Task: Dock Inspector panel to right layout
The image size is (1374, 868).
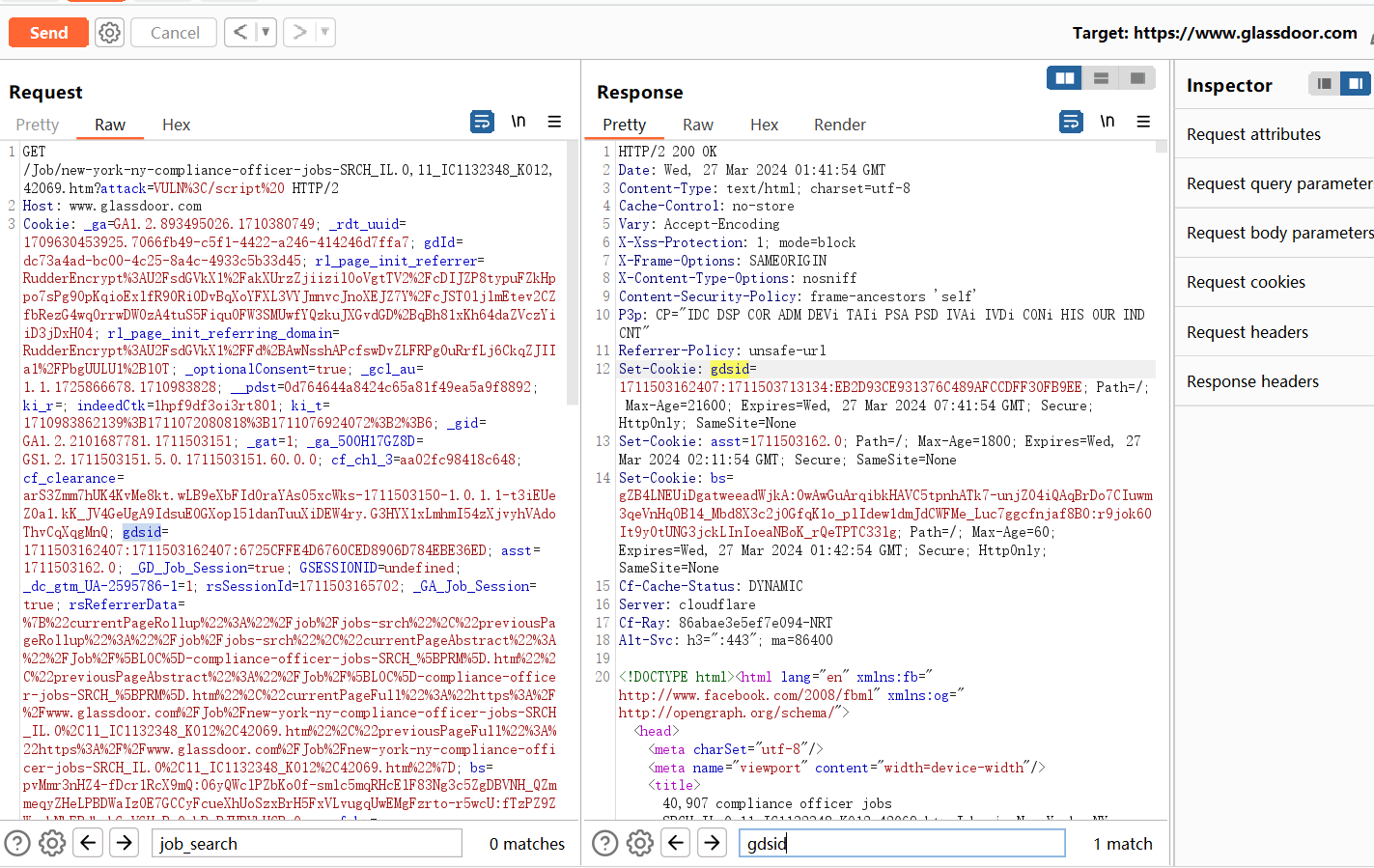Action: (x=1356, y=84)
